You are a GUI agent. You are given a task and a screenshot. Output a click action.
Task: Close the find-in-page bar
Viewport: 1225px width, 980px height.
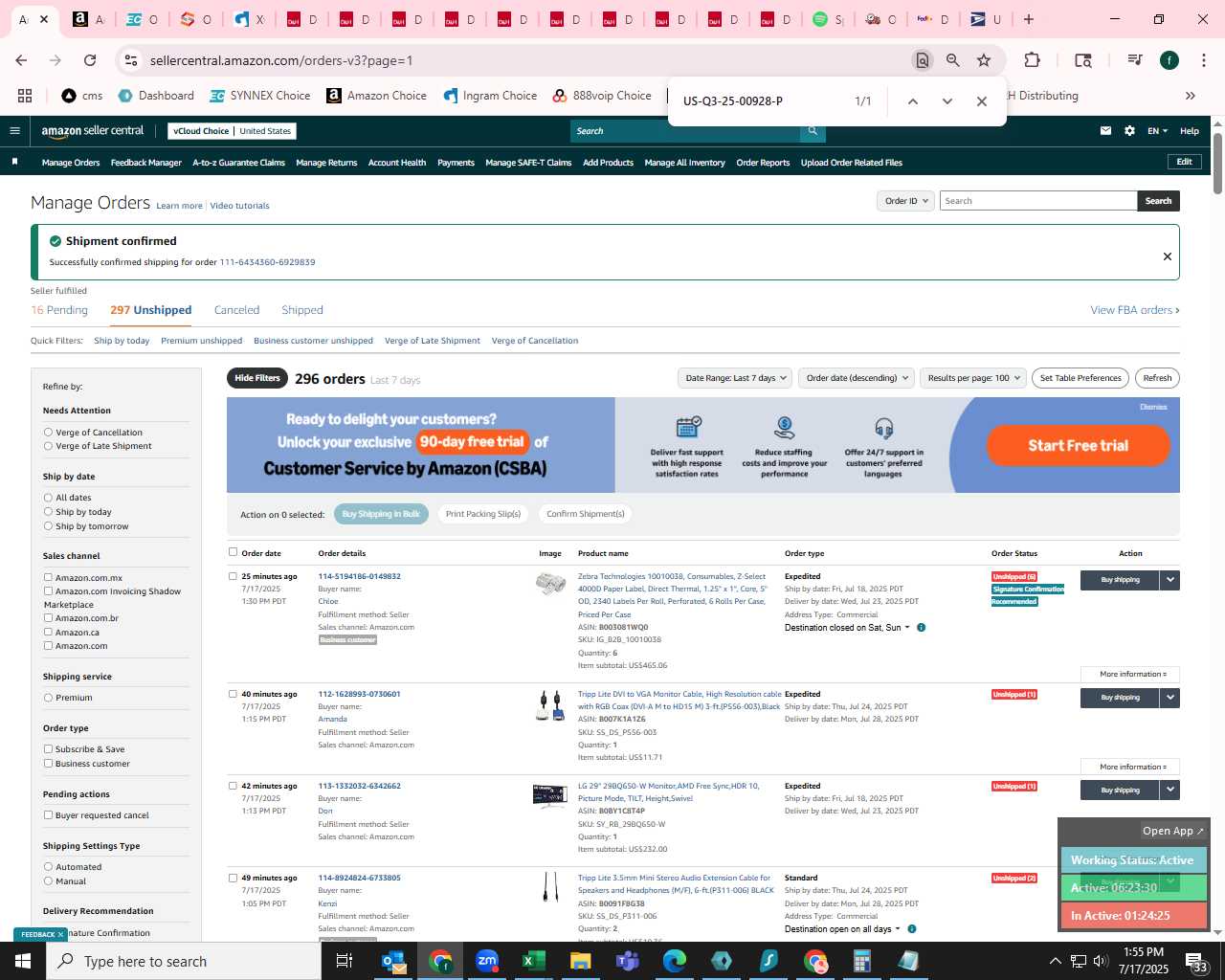coord(982,101)
